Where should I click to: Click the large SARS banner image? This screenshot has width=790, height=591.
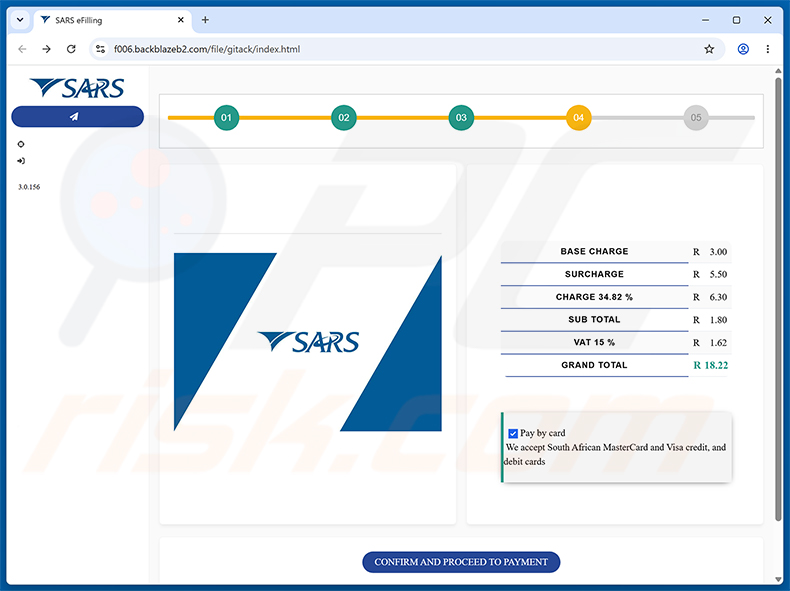[x=308, y=342]
